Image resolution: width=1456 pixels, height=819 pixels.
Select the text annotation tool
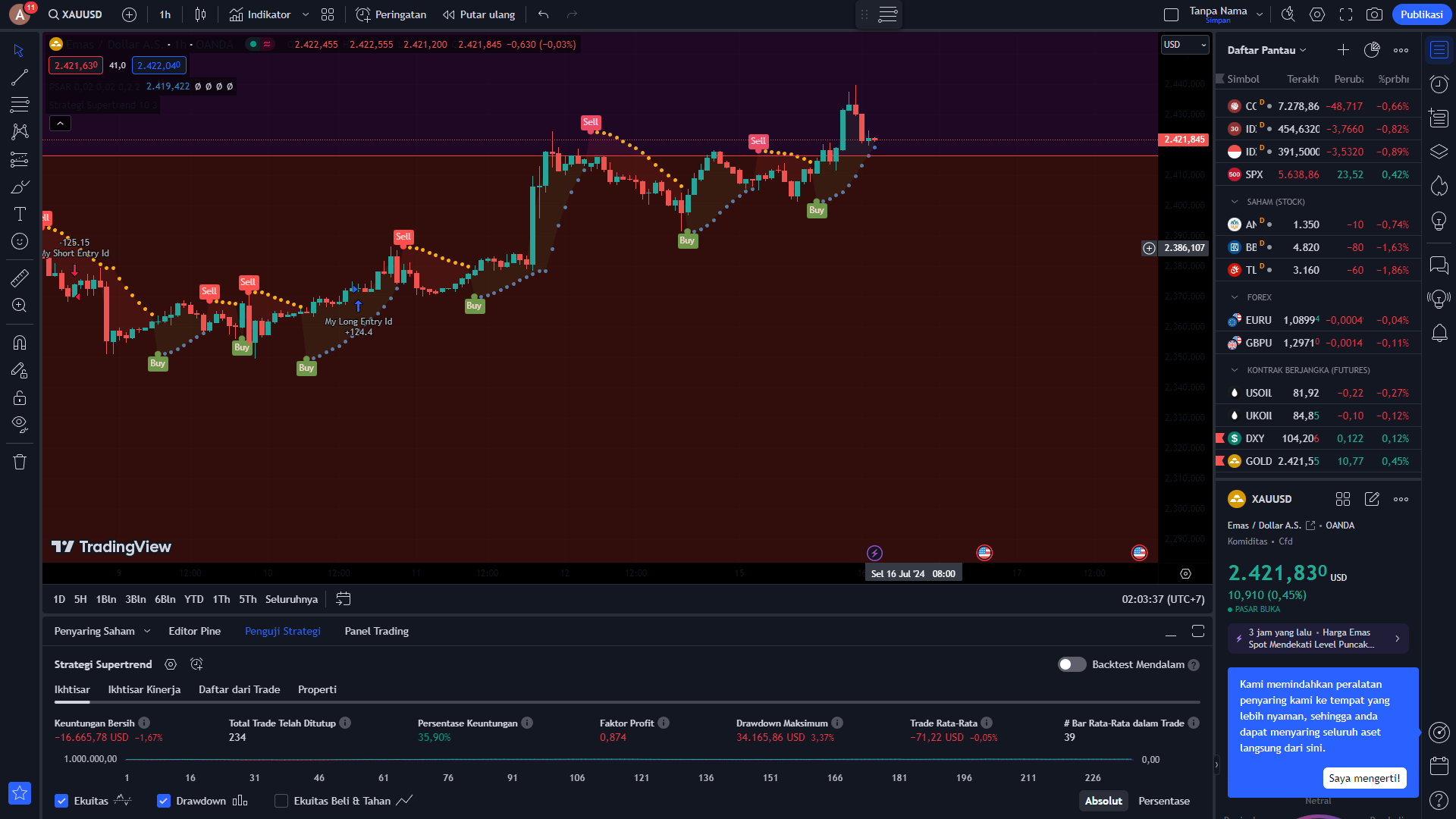pyautogui.click(x=20, y=214)
